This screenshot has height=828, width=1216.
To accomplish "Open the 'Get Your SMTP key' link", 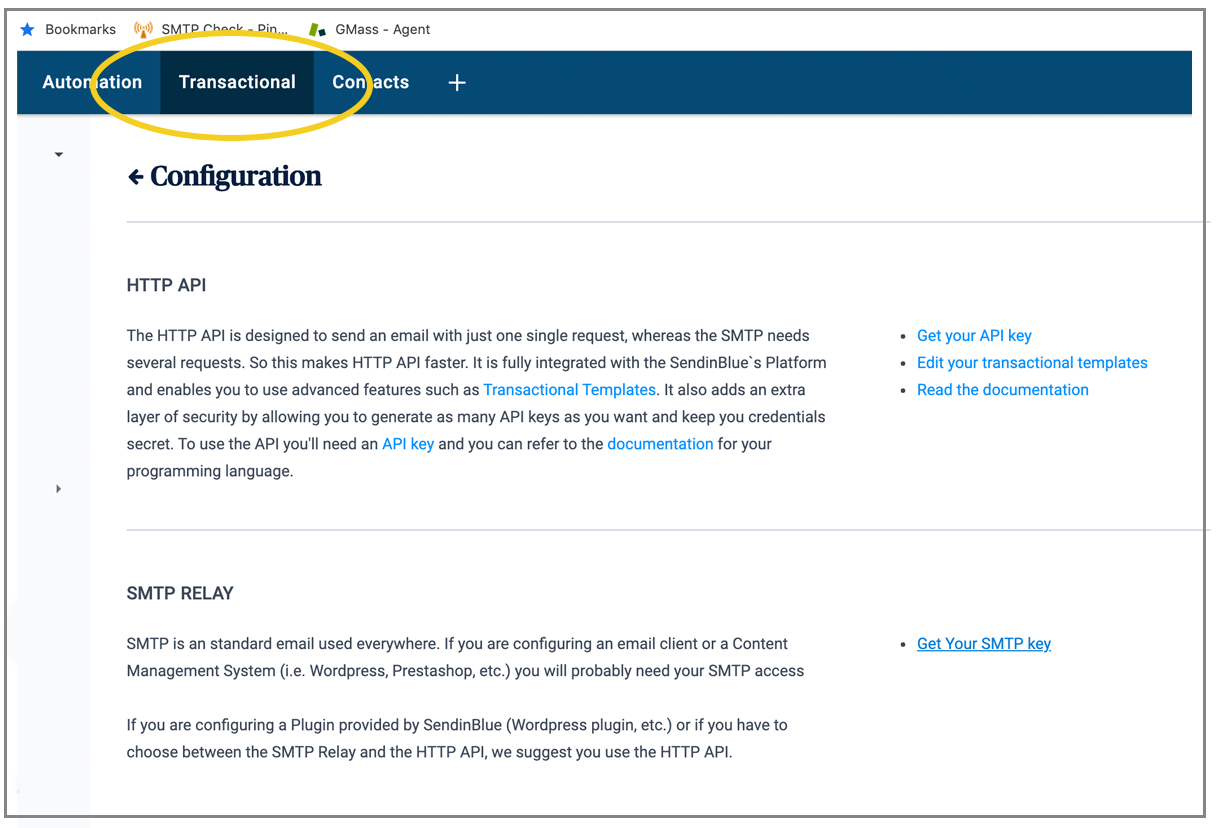I will (984, 644).
